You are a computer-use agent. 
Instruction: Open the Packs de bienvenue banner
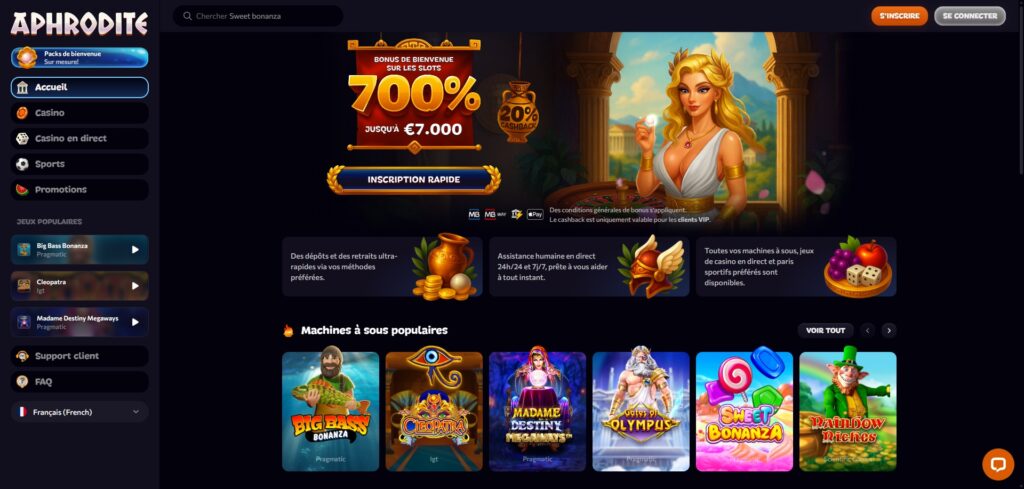tap(80, 57)
